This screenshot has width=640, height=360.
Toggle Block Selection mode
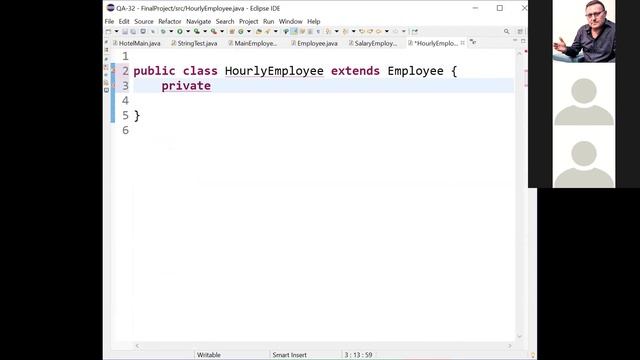(310, 31)
